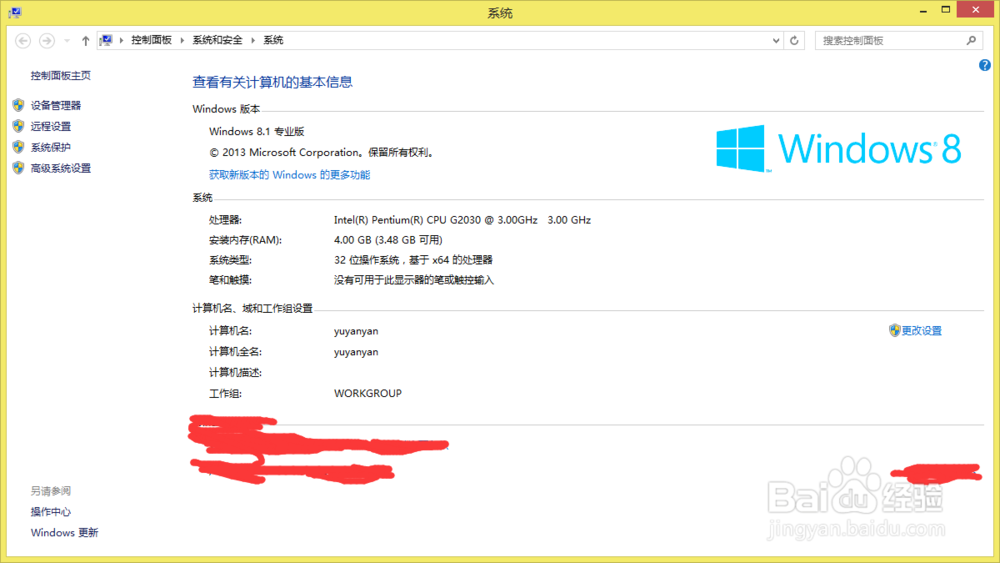Maximize the 系统 window
Screen dimensions: 1000x563
coord(946,10)
